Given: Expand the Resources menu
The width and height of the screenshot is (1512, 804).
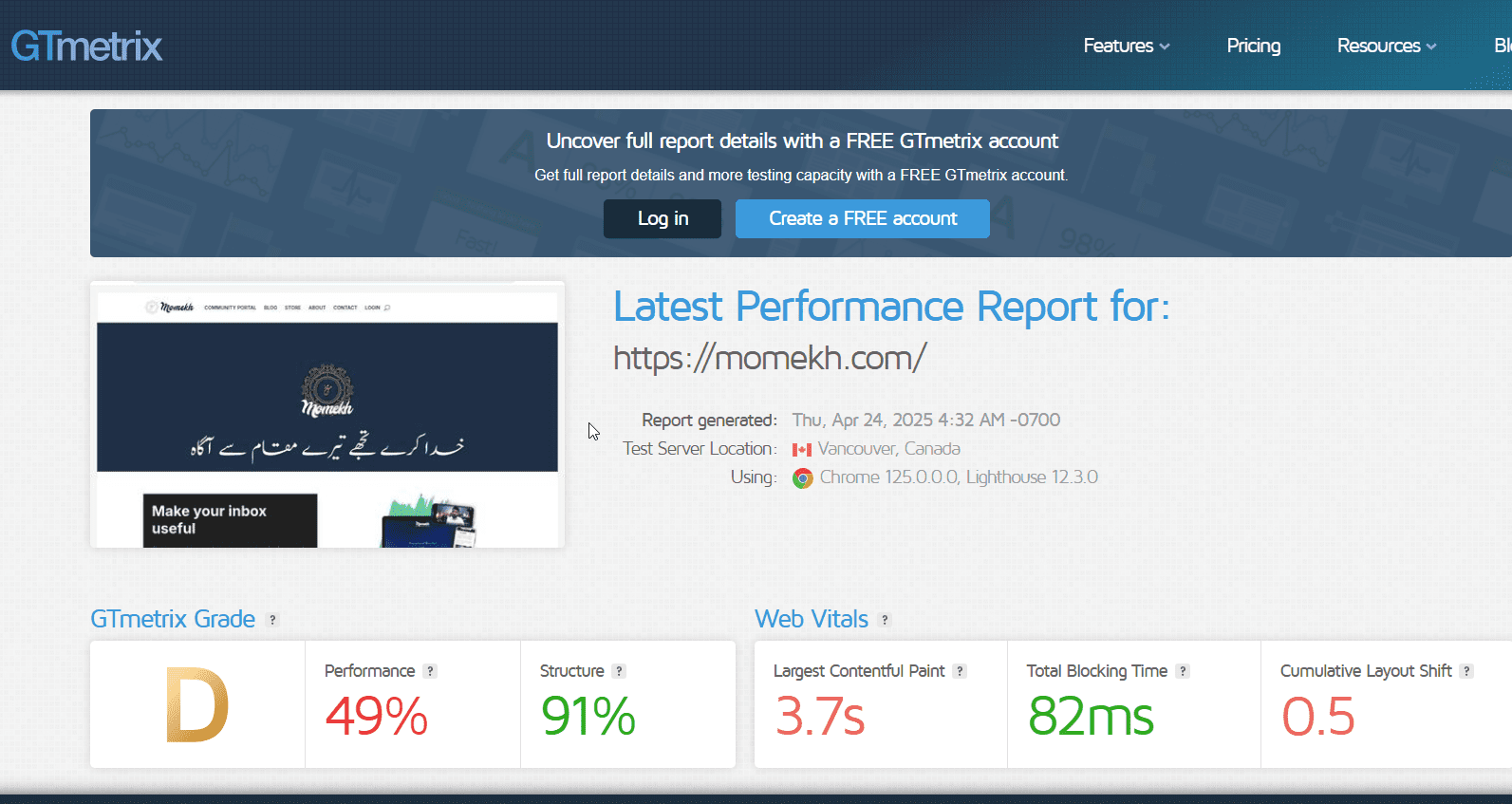Looking at the screenshot, I should (x=1387, y=46).
